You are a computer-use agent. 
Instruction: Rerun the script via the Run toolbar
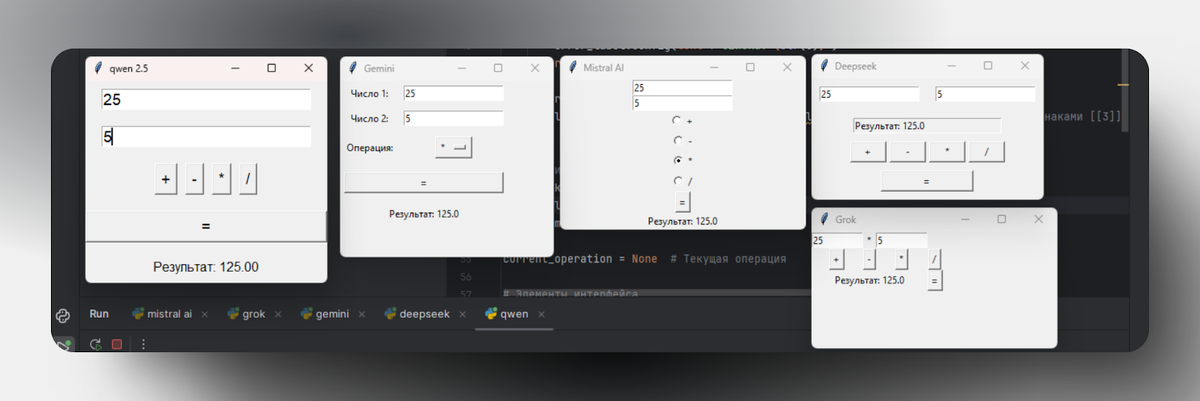click(96, 344)
